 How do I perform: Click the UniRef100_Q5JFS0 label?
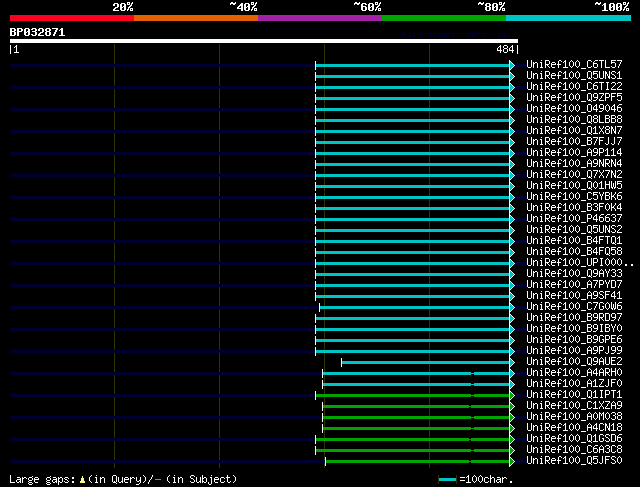click(574, 461)
